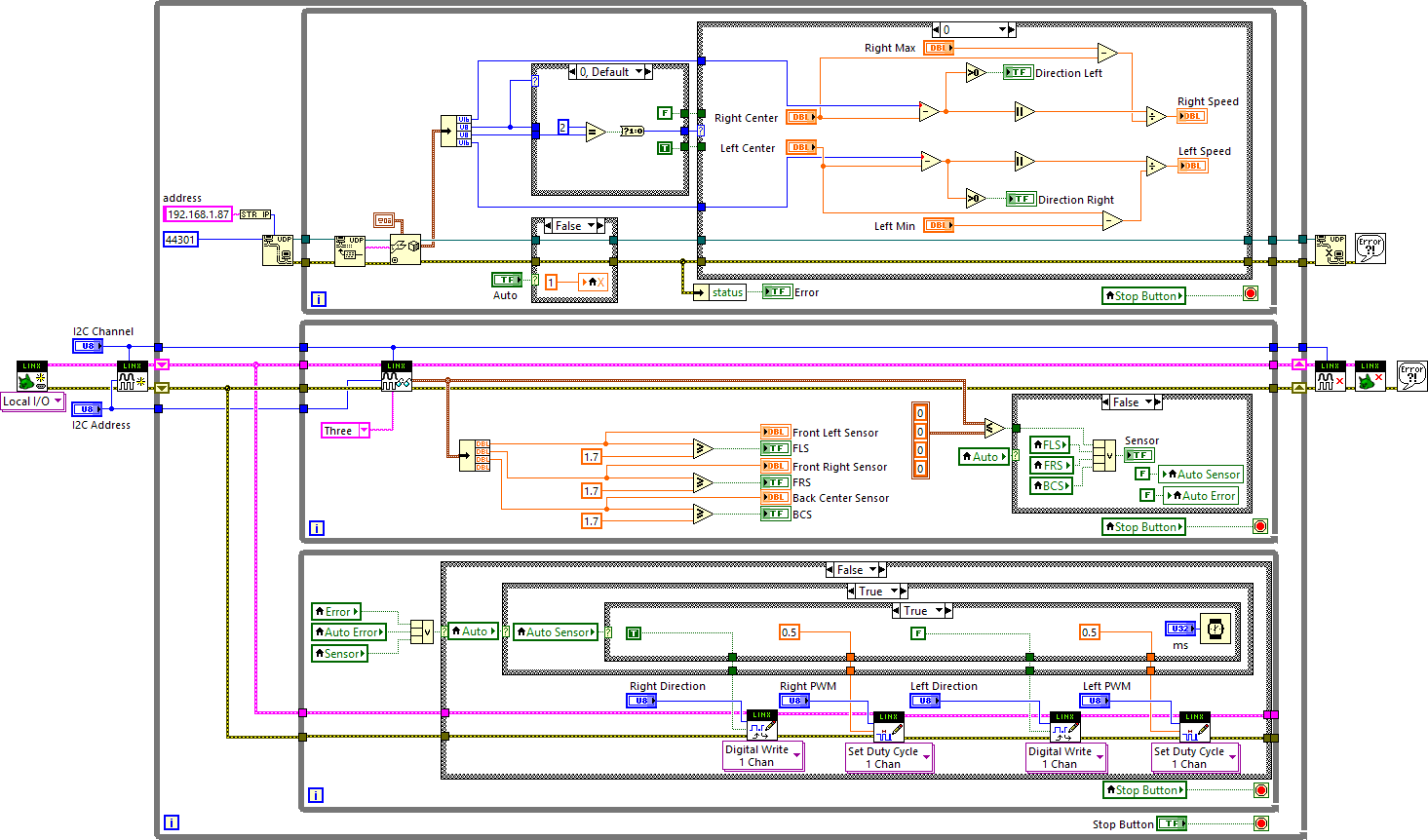1428x840 pixels.
Task: Select the UDP Close node
Action: point(1330,249)
